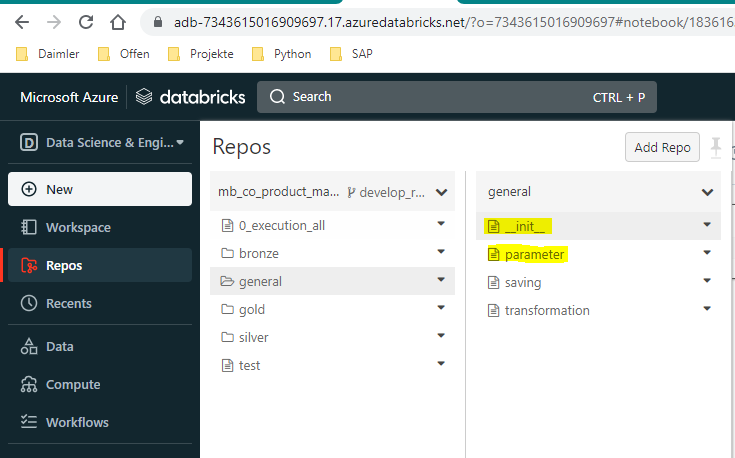The height and width of the screenshot is (458, 735).
Task: Open Compute in the sidebar
Action: (x=73, y=384)
